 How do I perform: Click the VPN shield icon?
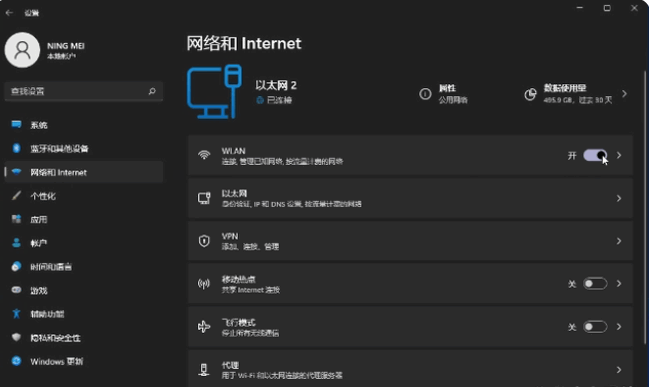tap(204, 241)
